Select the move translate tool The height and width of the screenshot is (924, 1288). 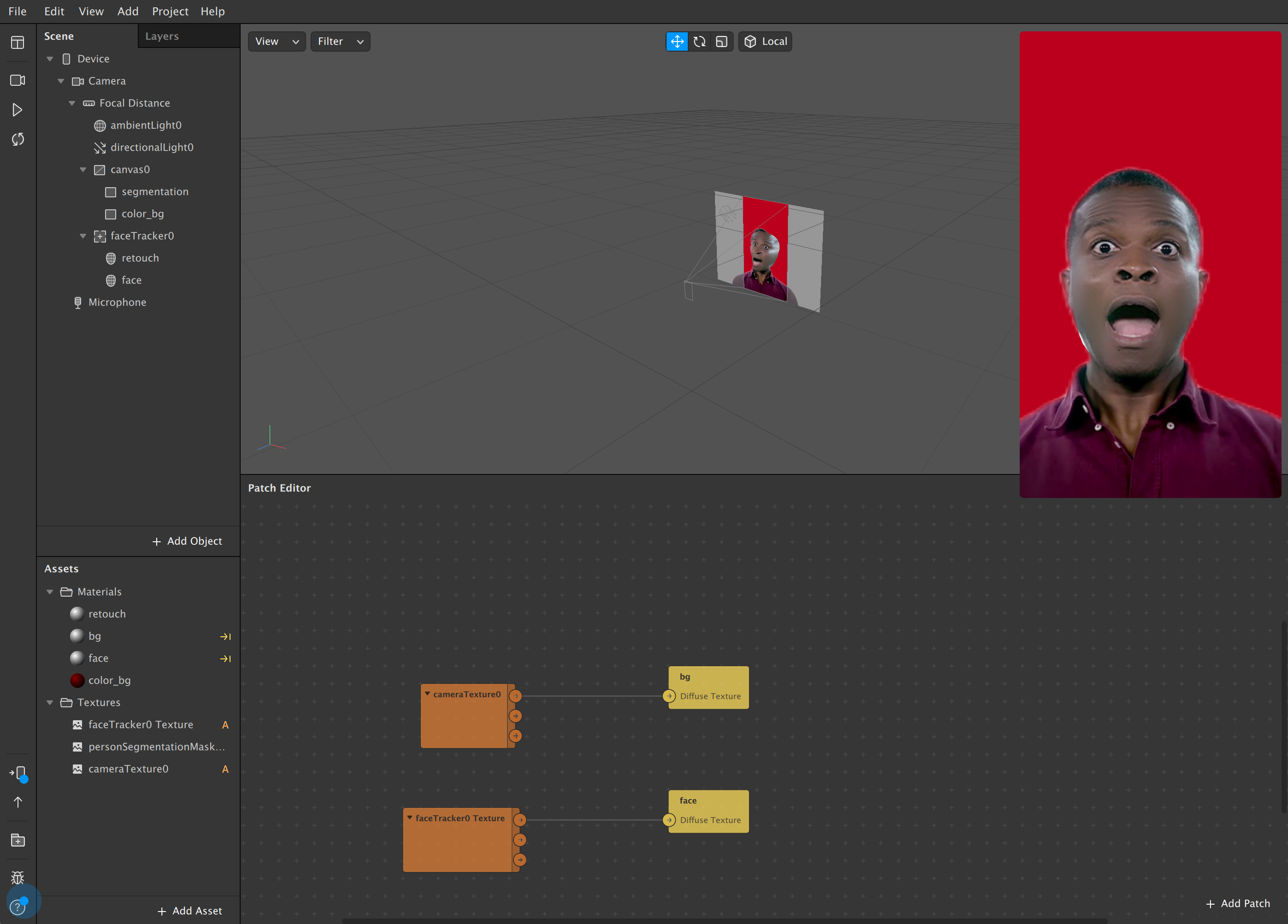pyautogui.click(x=677, y=41)
